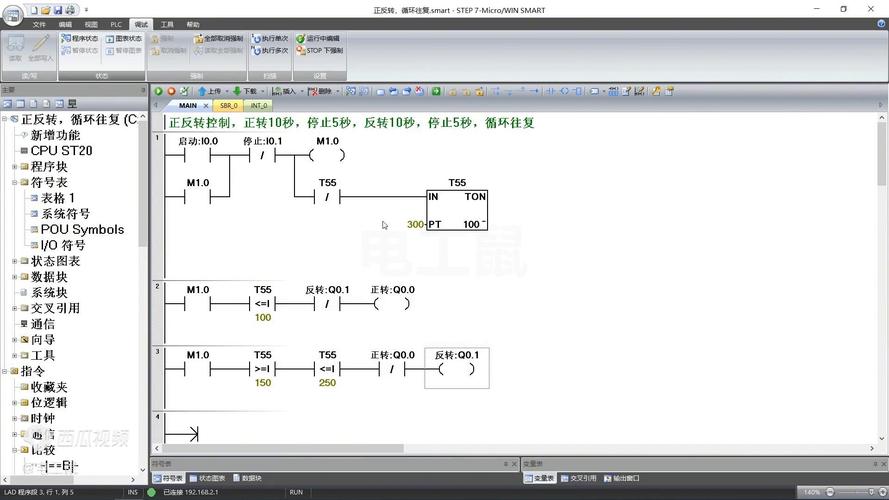Screen dimensions: 889x500
Task: Expand the 状态图表 tree node
Action: [14, 261]
